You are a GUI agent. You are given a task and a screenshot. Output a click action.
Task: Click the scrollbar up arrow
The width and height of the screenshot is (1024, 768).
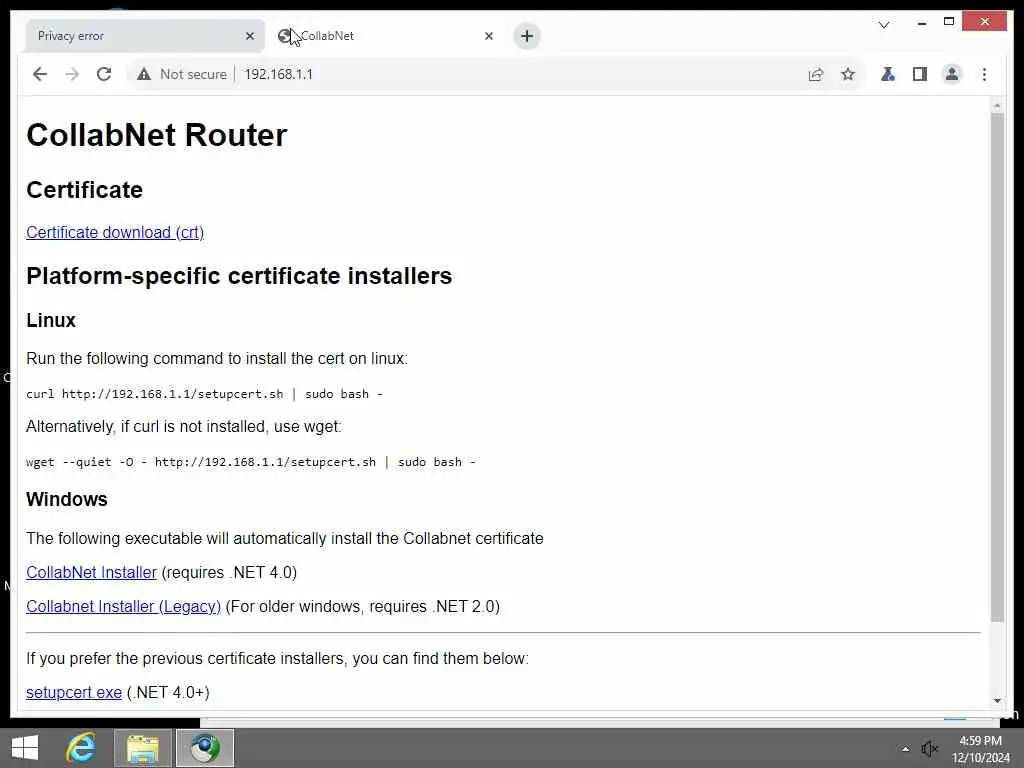997,105
